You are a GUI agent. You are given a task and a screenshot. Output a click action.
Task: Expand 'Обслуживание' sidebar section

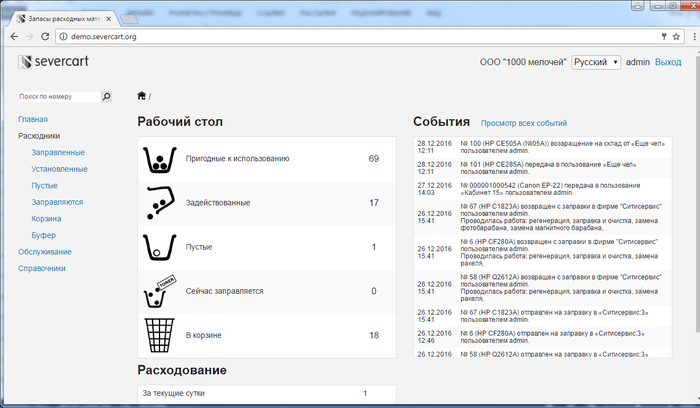[45, 252]
